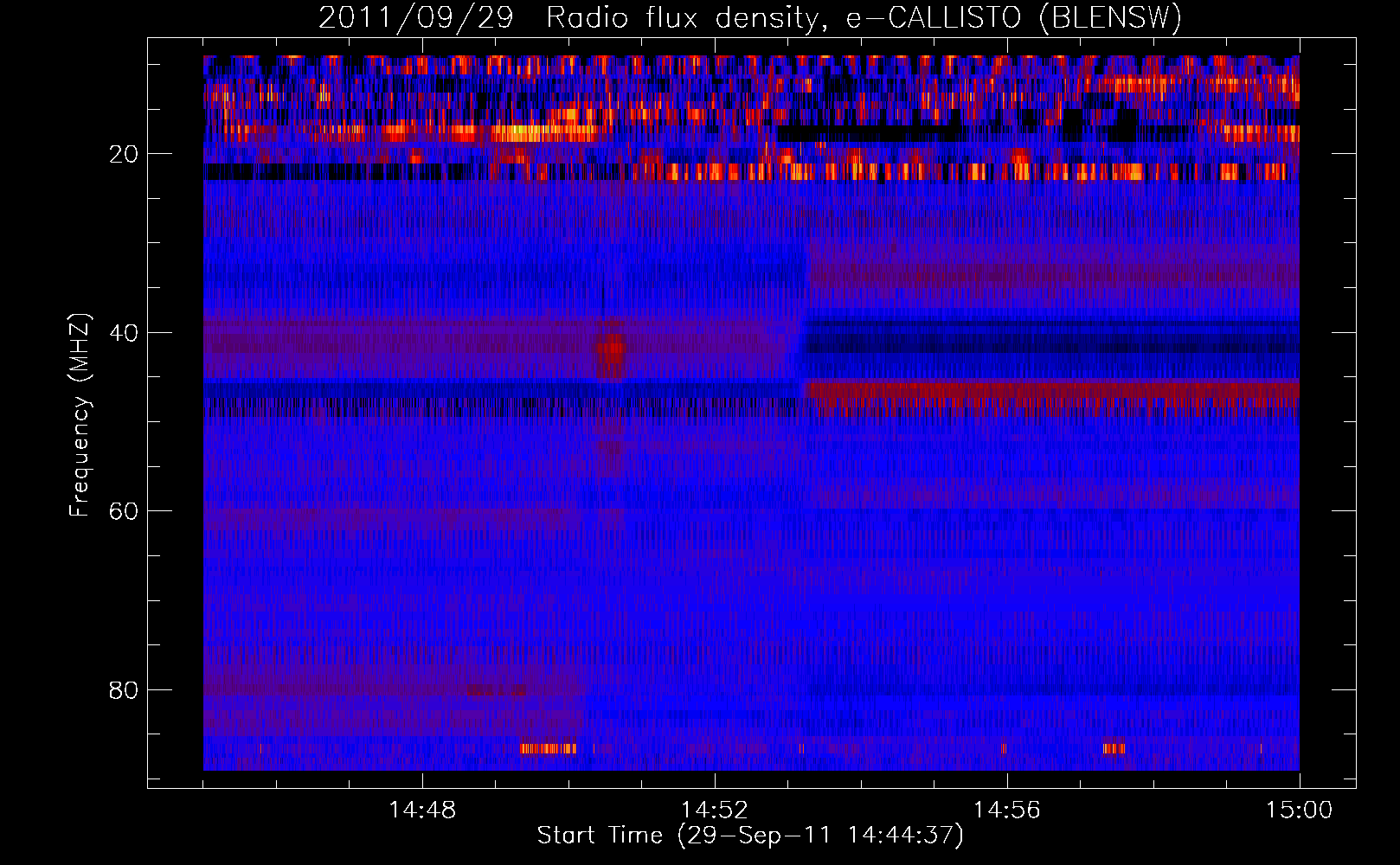1400x865 pixels.
Task: Click the 14:56 time tick label
Action: pos(1007,811)
